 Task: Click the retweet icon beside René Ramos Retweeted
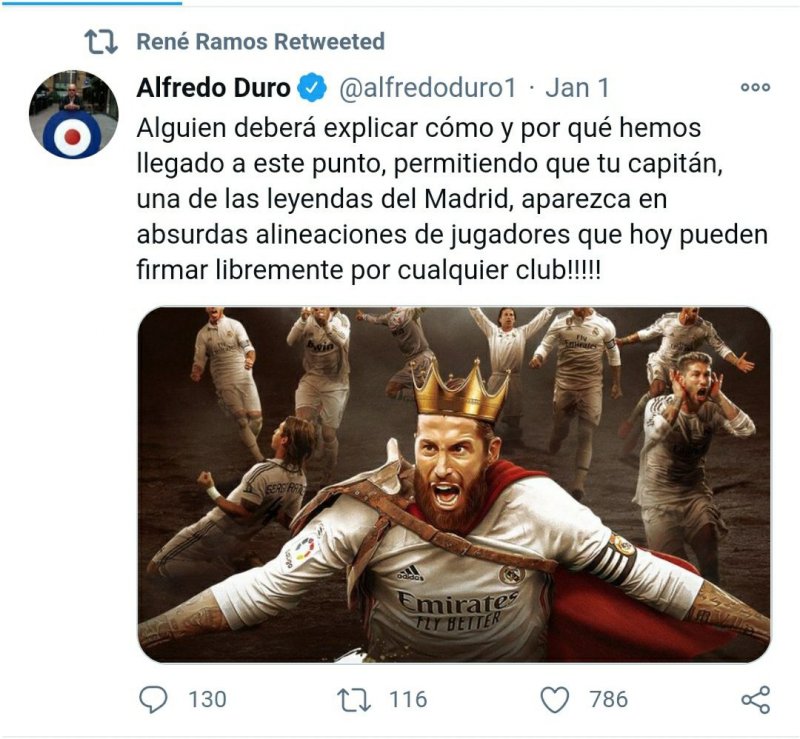[x=101, y=42]
